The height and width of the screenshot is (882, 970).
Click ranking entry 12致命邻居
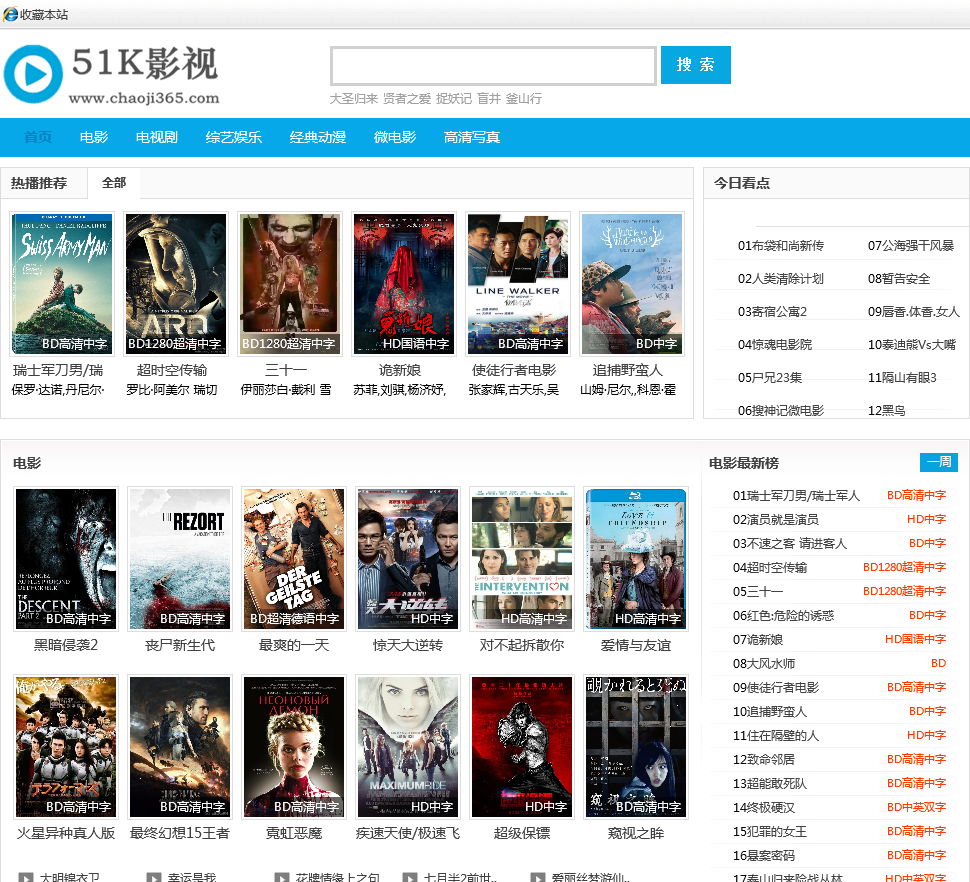point(763,760)
